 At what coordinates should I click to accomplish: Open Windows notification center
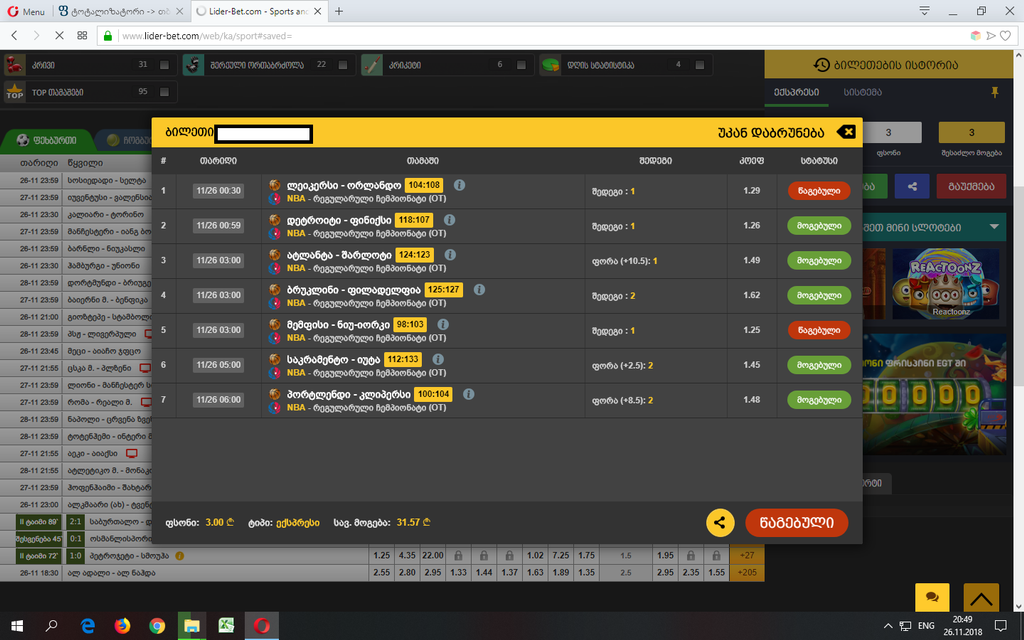coord(1000,626)
